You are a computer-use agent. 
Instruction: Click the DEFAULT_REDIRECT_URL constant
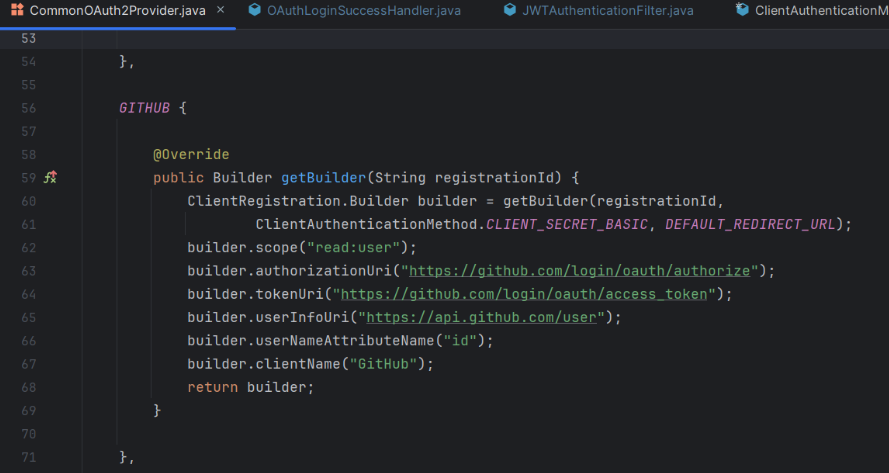click(750, 224)
